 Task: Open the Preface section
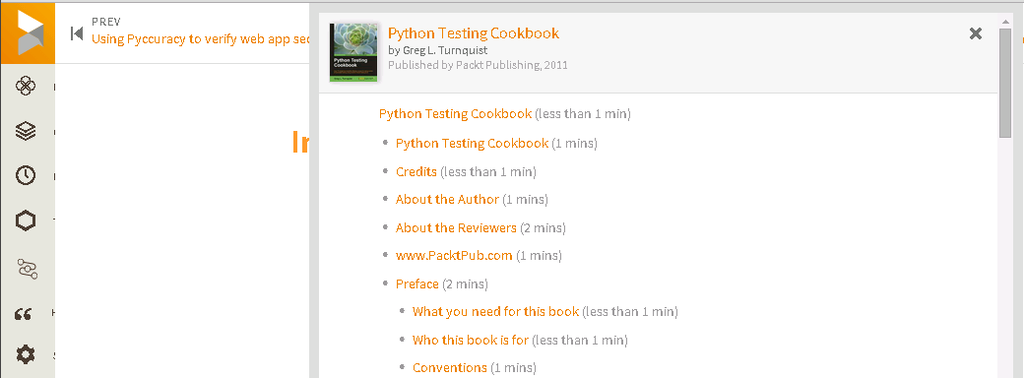point(417,284)
